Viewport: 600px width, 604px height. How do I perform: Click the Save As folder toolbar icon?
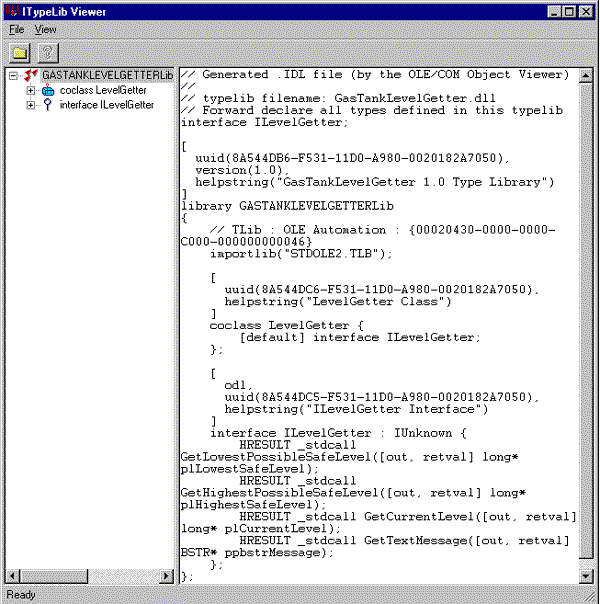pos(19,52)
